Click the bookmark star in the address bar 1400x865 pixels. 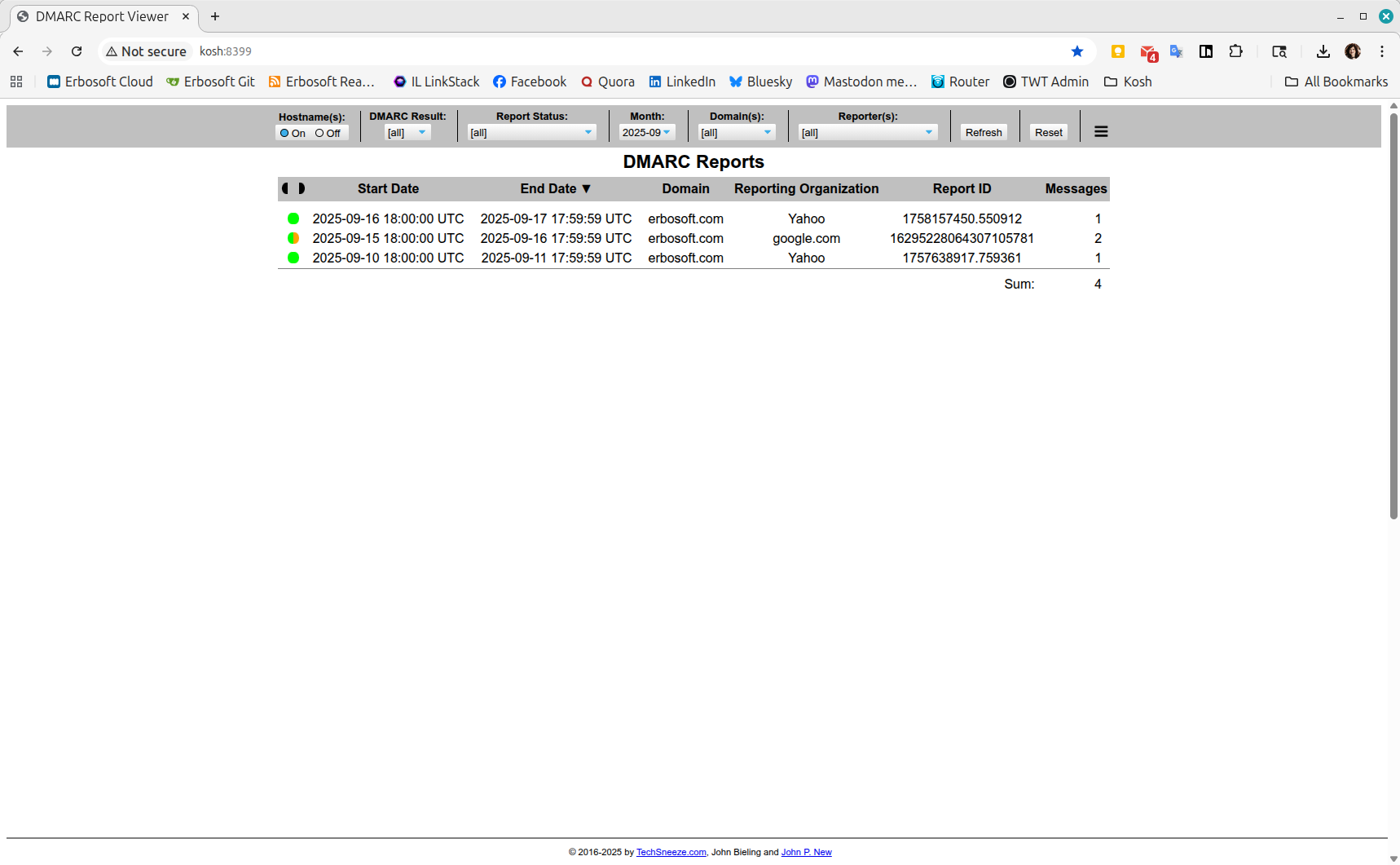click(1077, 51)
